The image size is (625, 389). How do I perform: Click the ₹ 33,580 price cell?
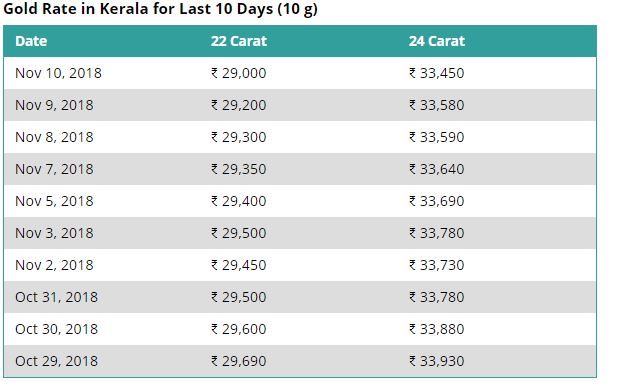coord(436,105)
